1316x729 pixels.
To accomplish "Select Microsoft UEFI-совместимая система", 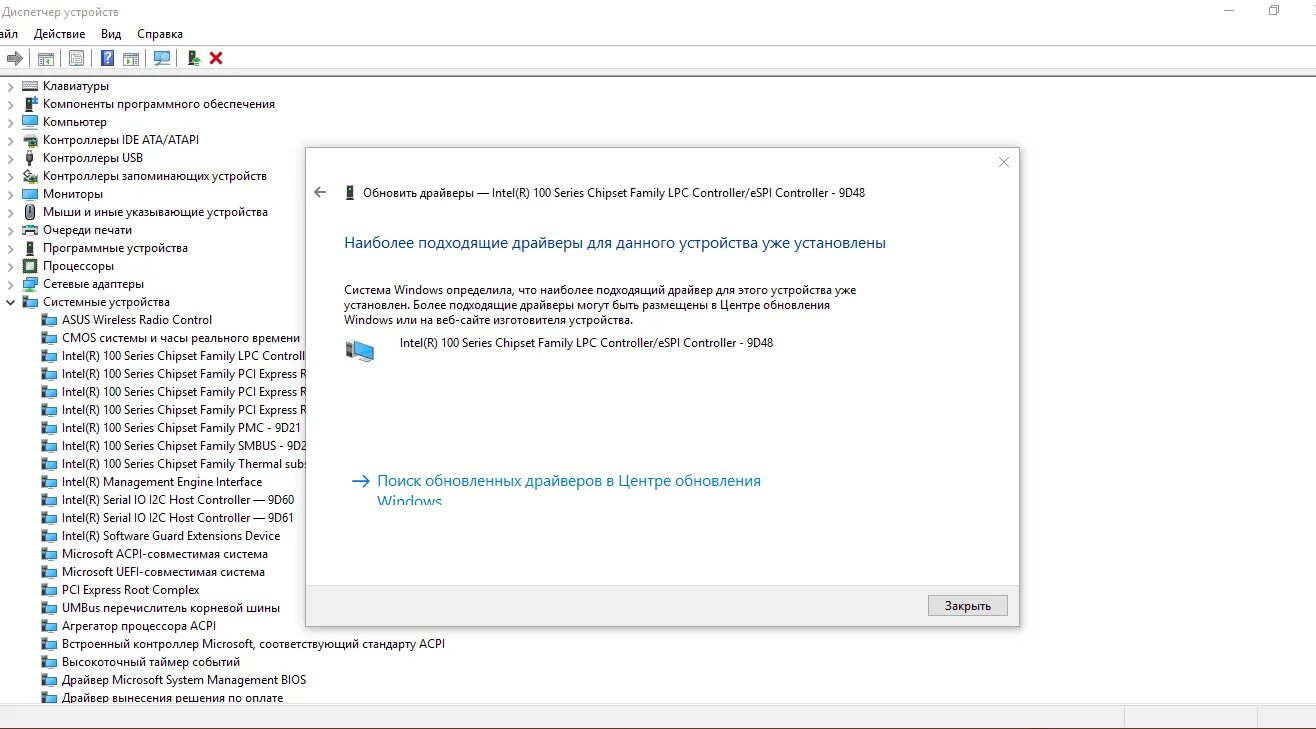I will pos(154,572).
